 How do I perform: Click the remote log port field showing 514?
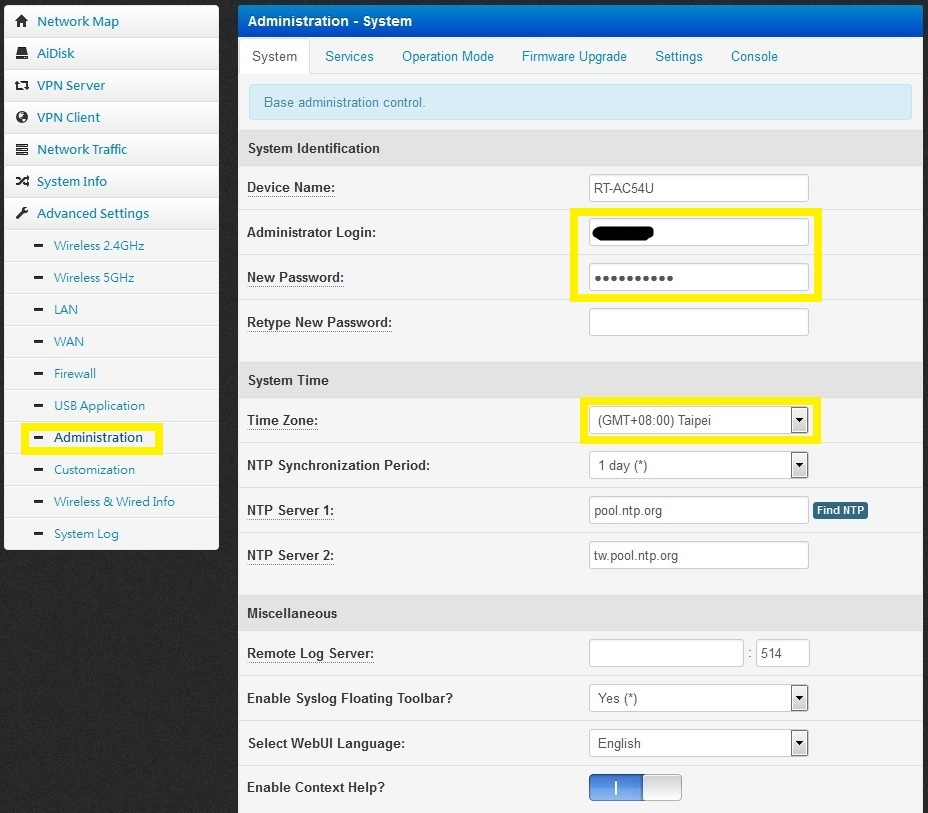pos(782,653)
